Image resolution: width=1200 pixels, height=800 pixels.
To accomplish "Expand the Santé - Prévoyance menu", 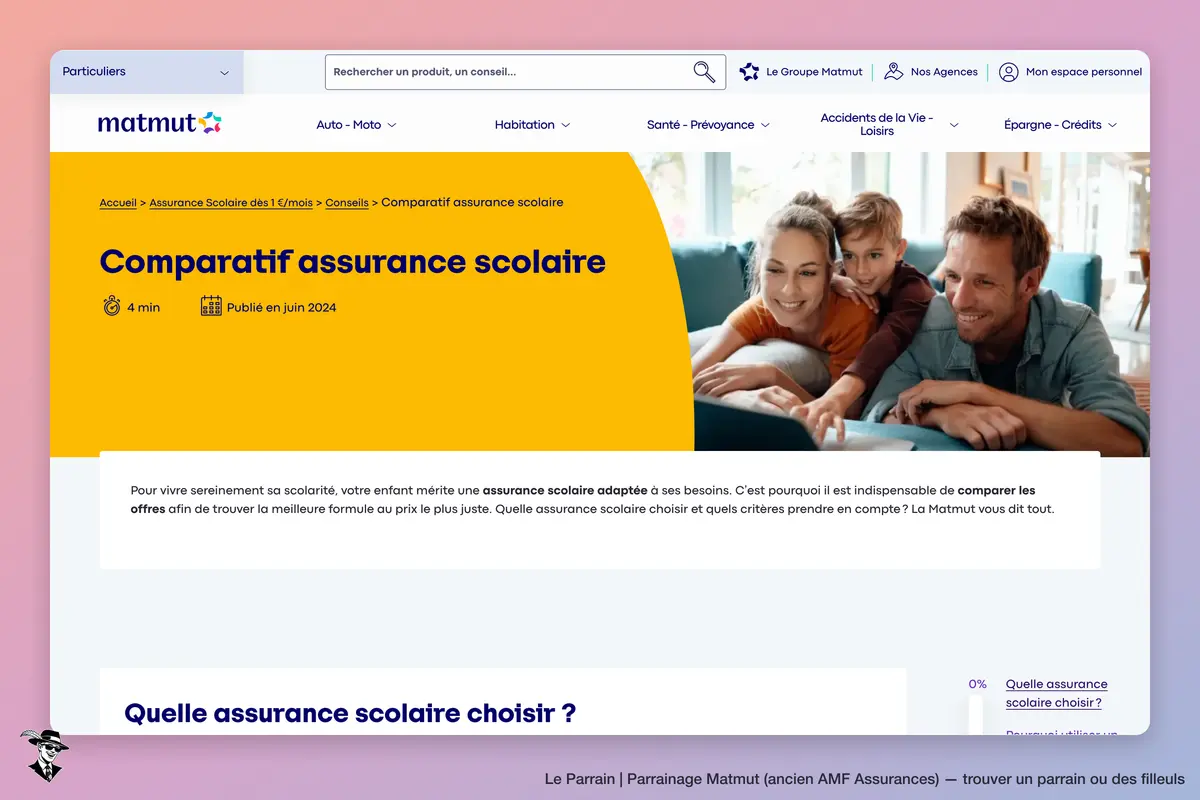I will pos(708,125).
